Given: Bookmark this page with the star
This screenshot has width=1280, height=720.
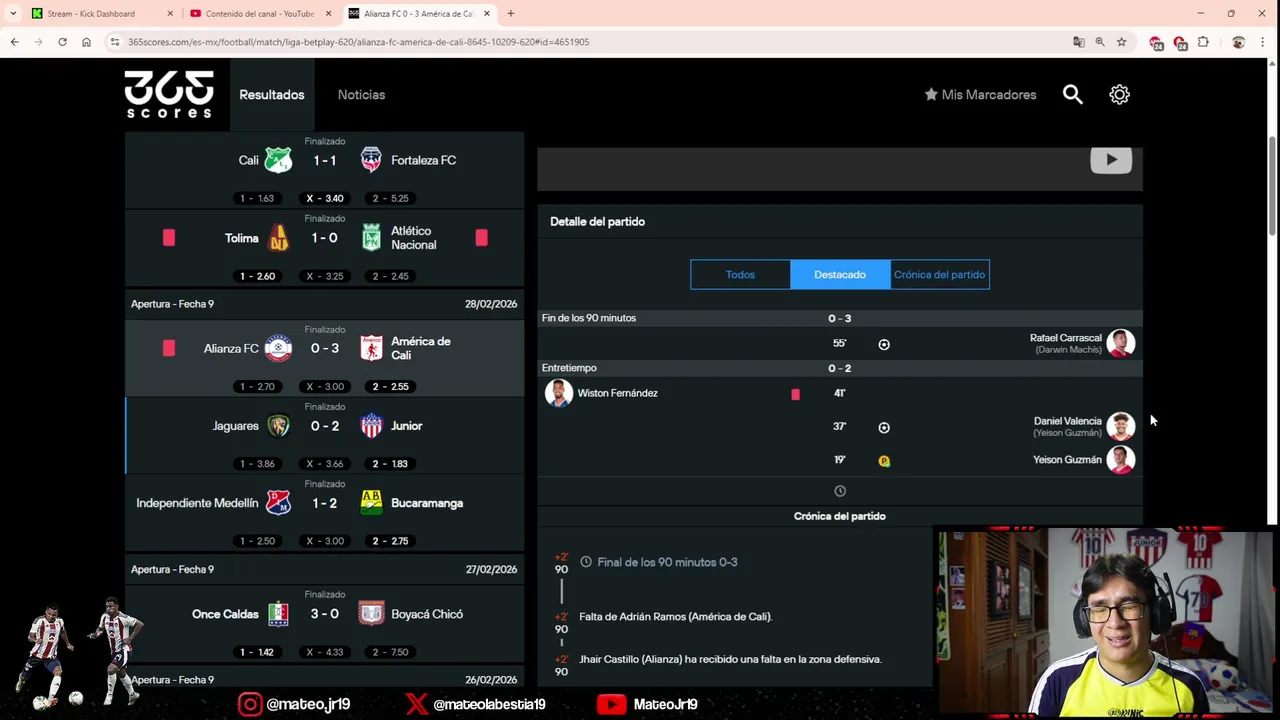Looking at the screenshot, I should [1121, 42].
